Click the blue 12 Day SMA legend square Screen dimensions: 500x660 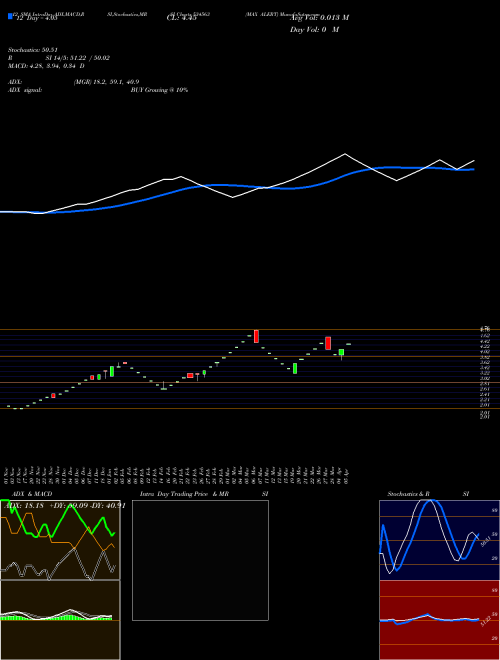[x=10, y=17]
